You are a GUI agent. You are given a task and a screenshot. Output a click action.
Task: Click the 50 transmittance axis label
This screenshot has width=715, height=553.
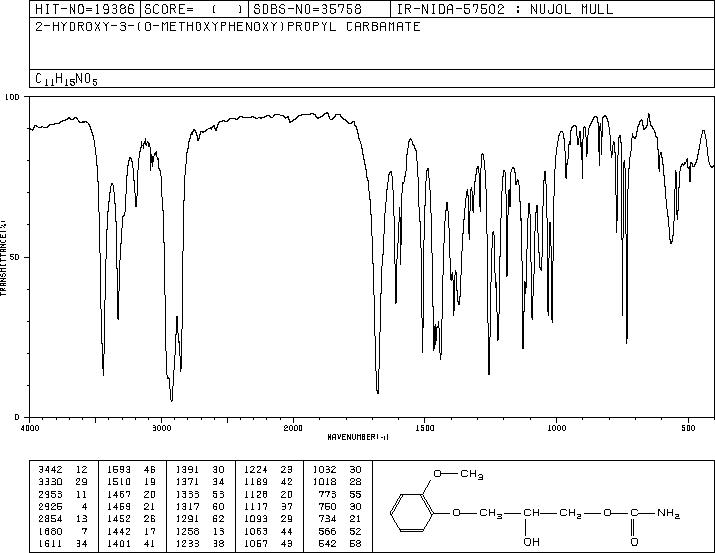tap(13, 257)
